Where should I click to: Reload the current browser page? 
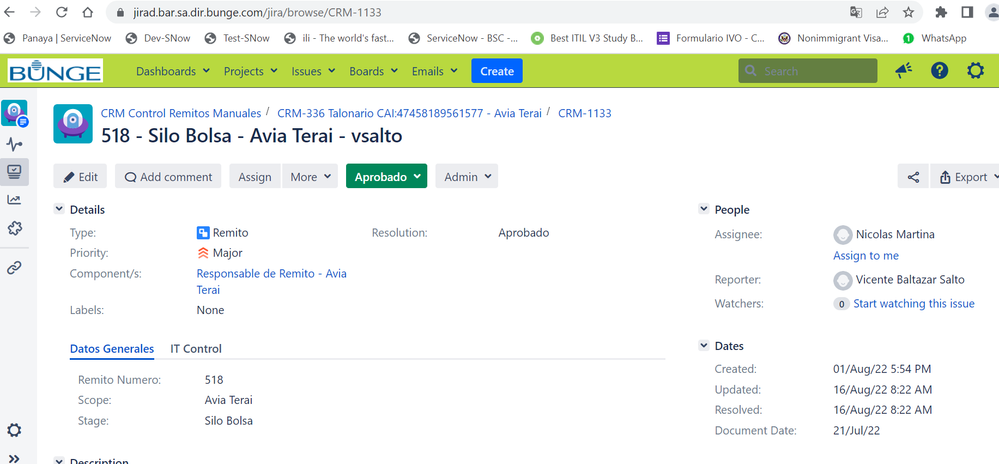[x=62, y=12]
